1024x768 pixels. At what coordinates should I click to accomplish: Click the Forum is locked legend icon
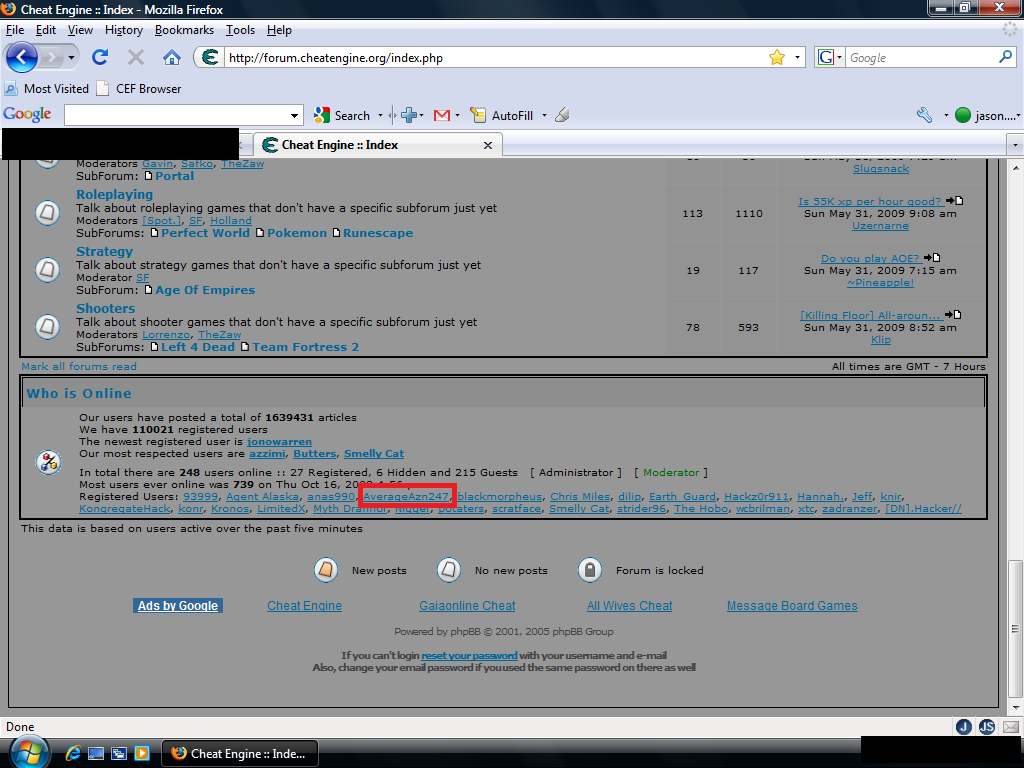[590, 570]
